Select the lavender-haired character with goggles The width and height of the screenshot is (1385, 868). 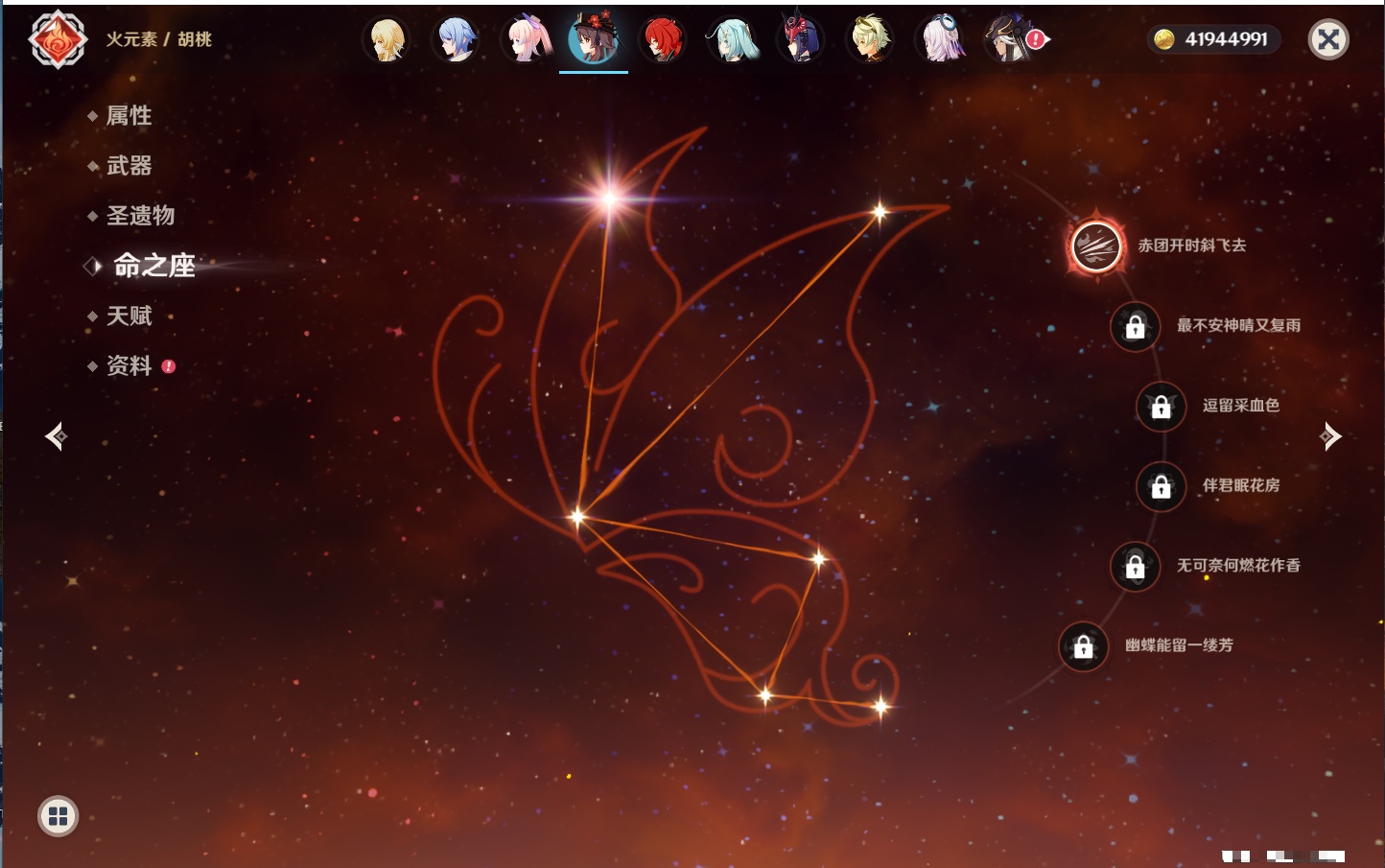940,40
